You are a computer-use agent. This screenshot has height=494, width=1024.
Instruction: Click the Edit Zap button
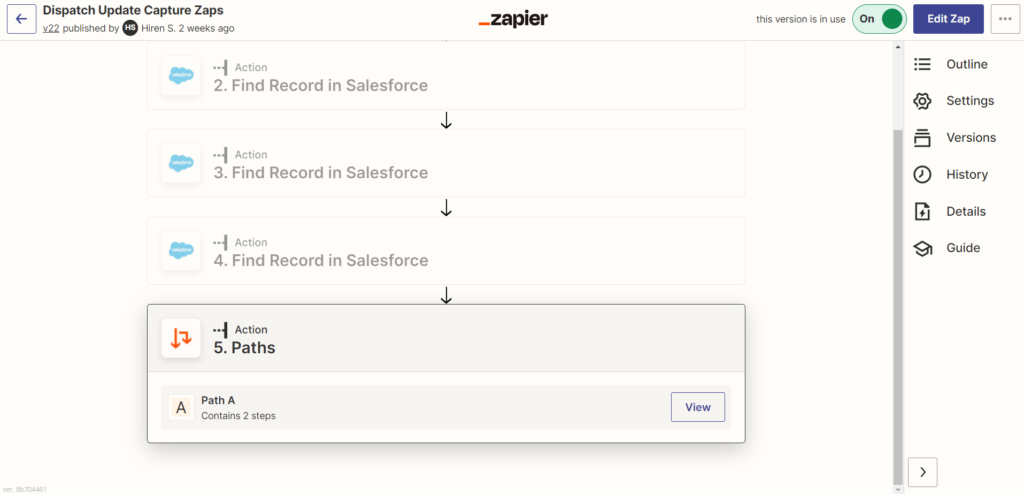948,19
